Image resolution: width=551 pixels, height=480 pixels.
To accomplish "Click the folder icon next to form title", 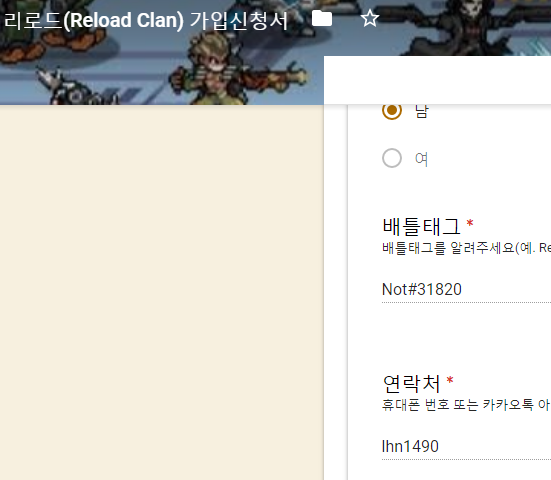I will coord(322,19).
